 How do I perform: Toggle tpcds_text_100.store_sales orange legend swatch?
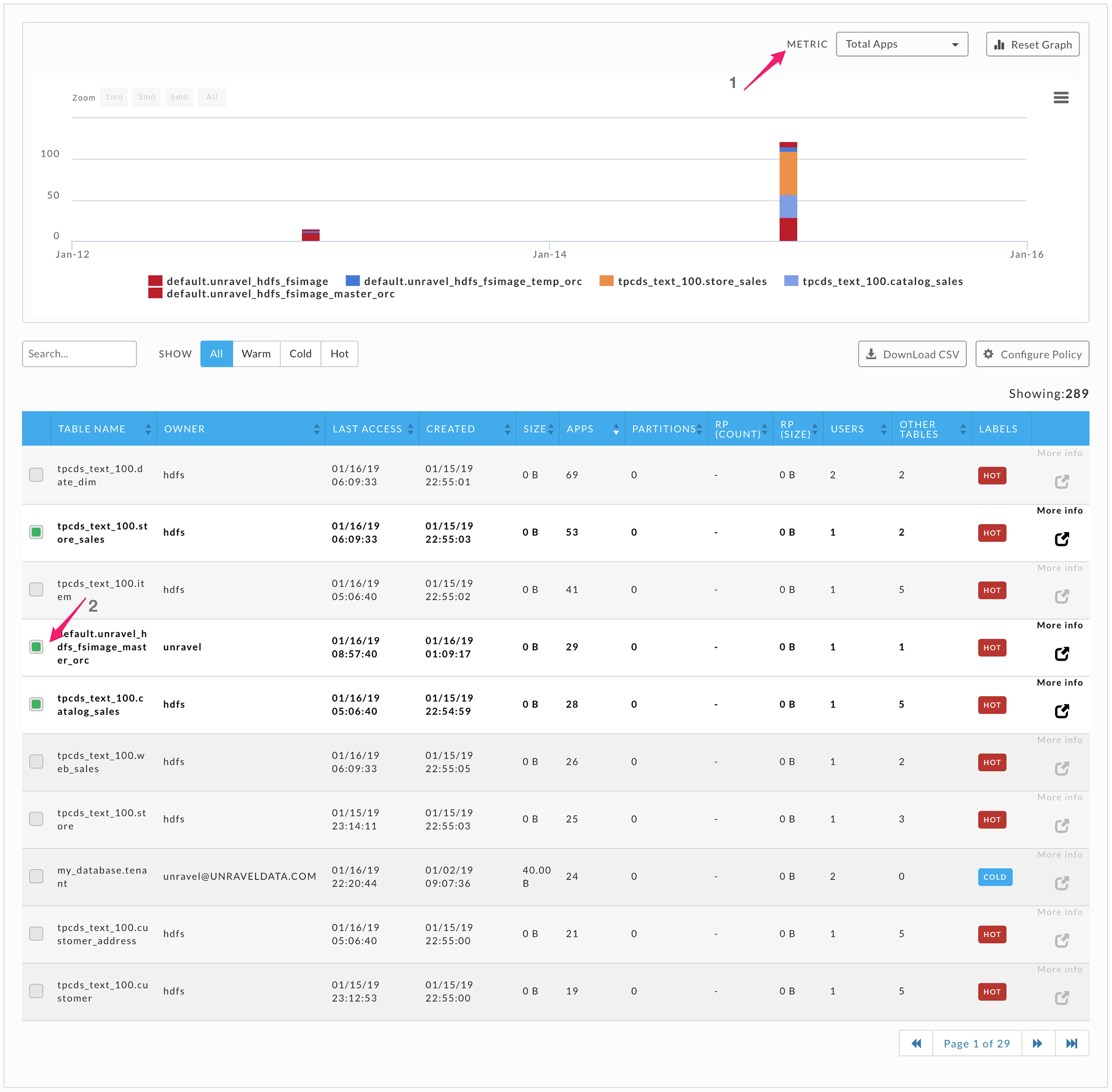606,281
